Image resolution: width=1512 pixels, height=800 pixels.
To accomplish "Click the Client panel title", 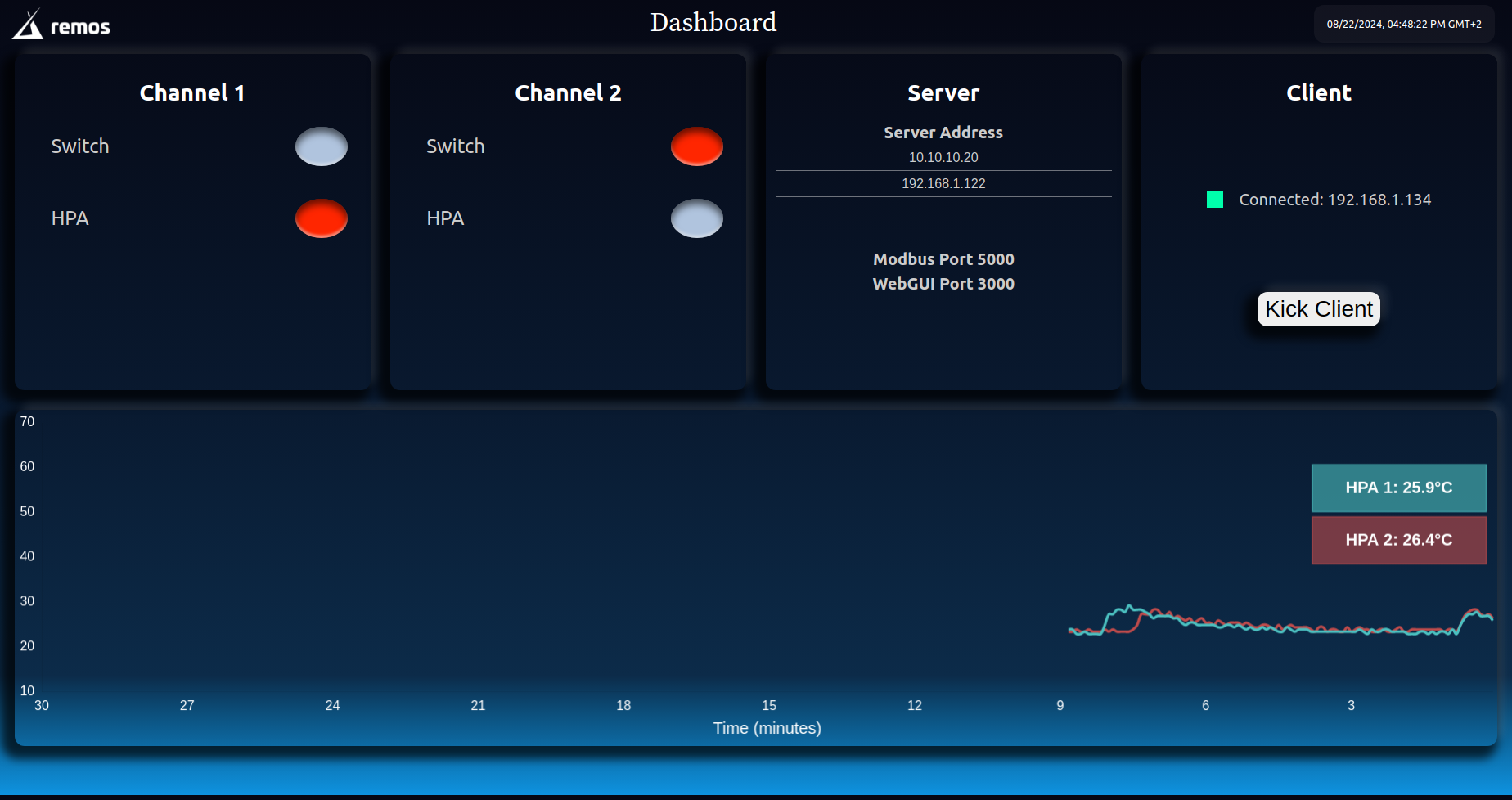I will coord(1318,92).
